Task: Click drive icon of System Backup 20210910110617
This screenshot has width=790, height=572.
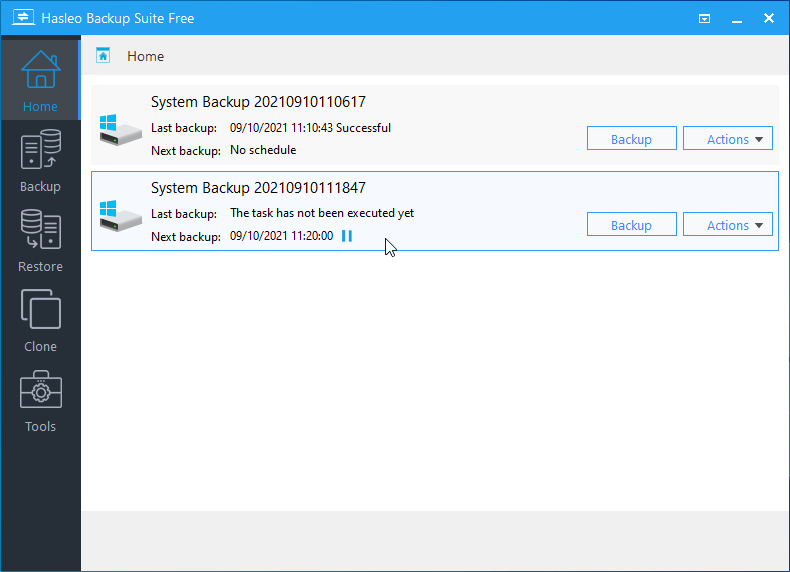Action: [x=120, y=128]
